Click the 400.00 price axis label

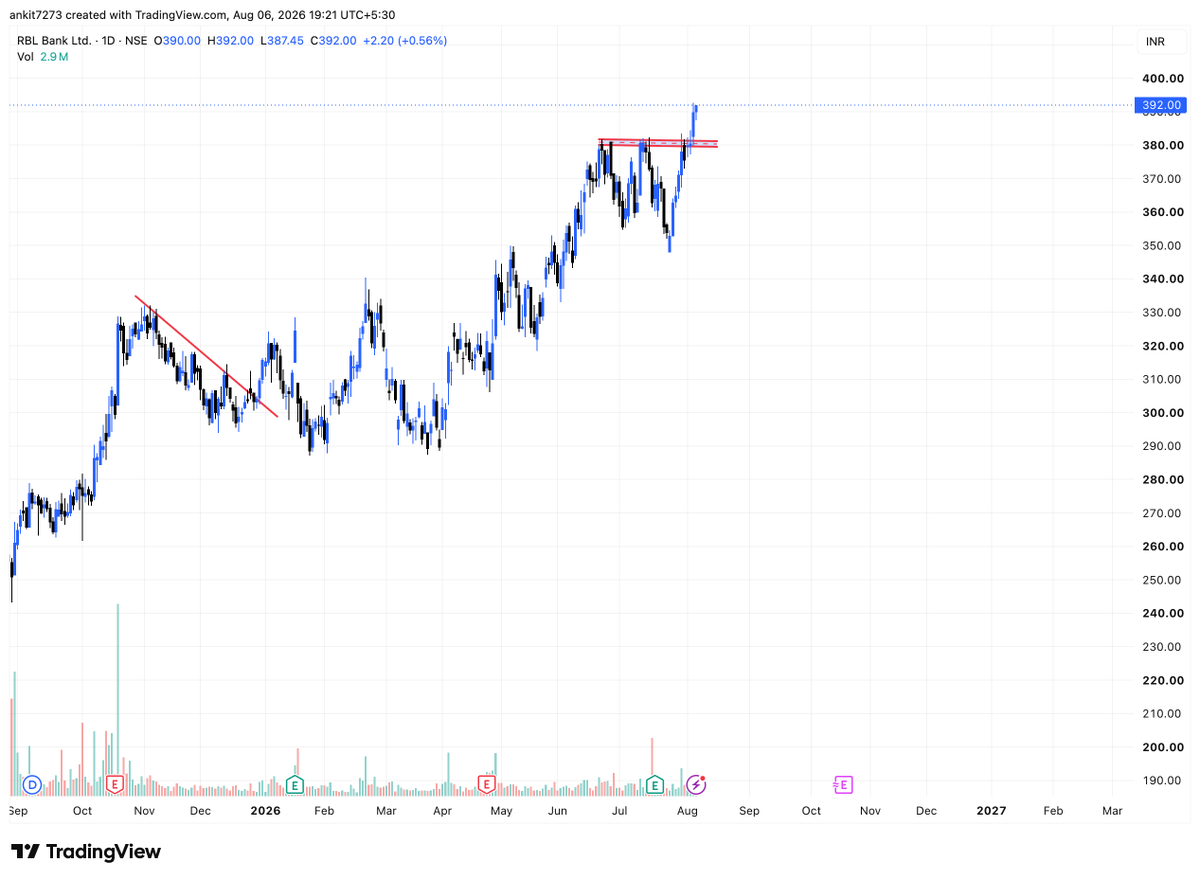click(1163, 78)
